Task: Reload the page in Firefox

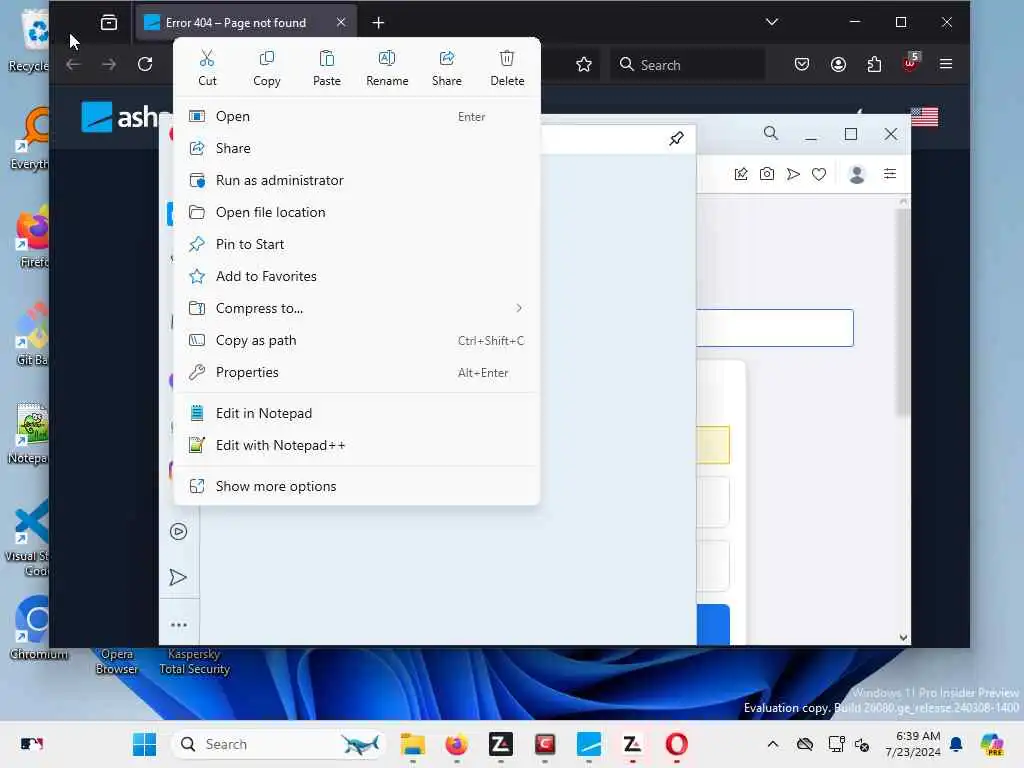Action: pos(145,64)
